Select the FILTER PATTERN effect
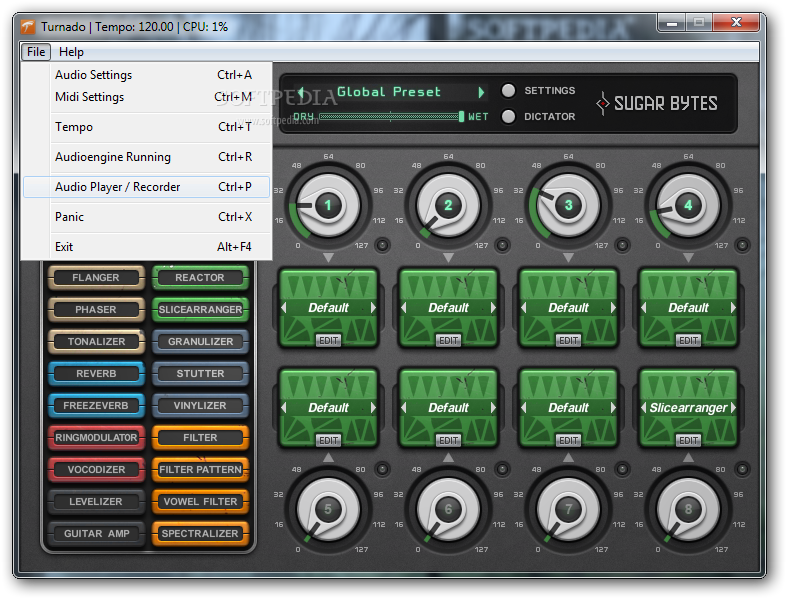Screen dimensions: 787x599 pos(200,470)
